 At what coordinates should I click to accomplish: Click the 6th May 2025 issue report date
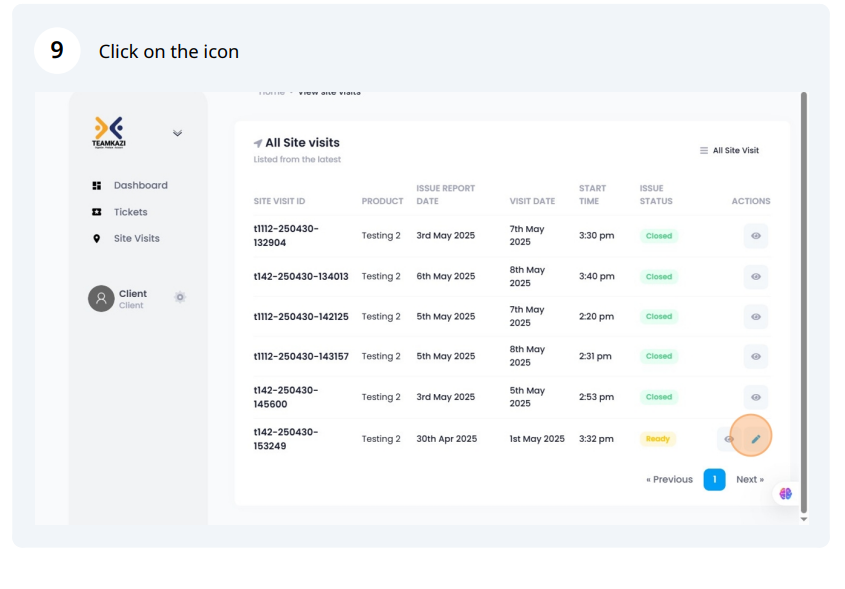coord(446,276)
